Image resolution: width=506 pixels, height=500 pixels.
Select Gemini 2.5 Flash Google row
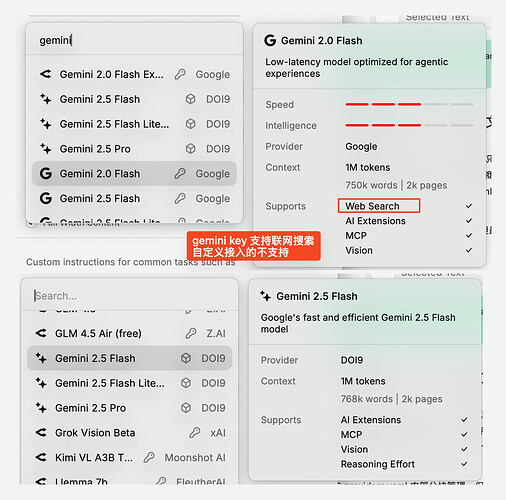(x=134, y=198)
